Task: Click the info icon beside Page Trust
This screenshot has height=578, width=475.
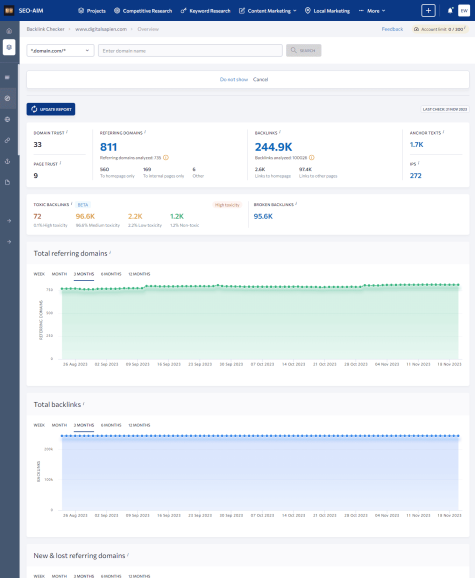Action: coord(60,163)
